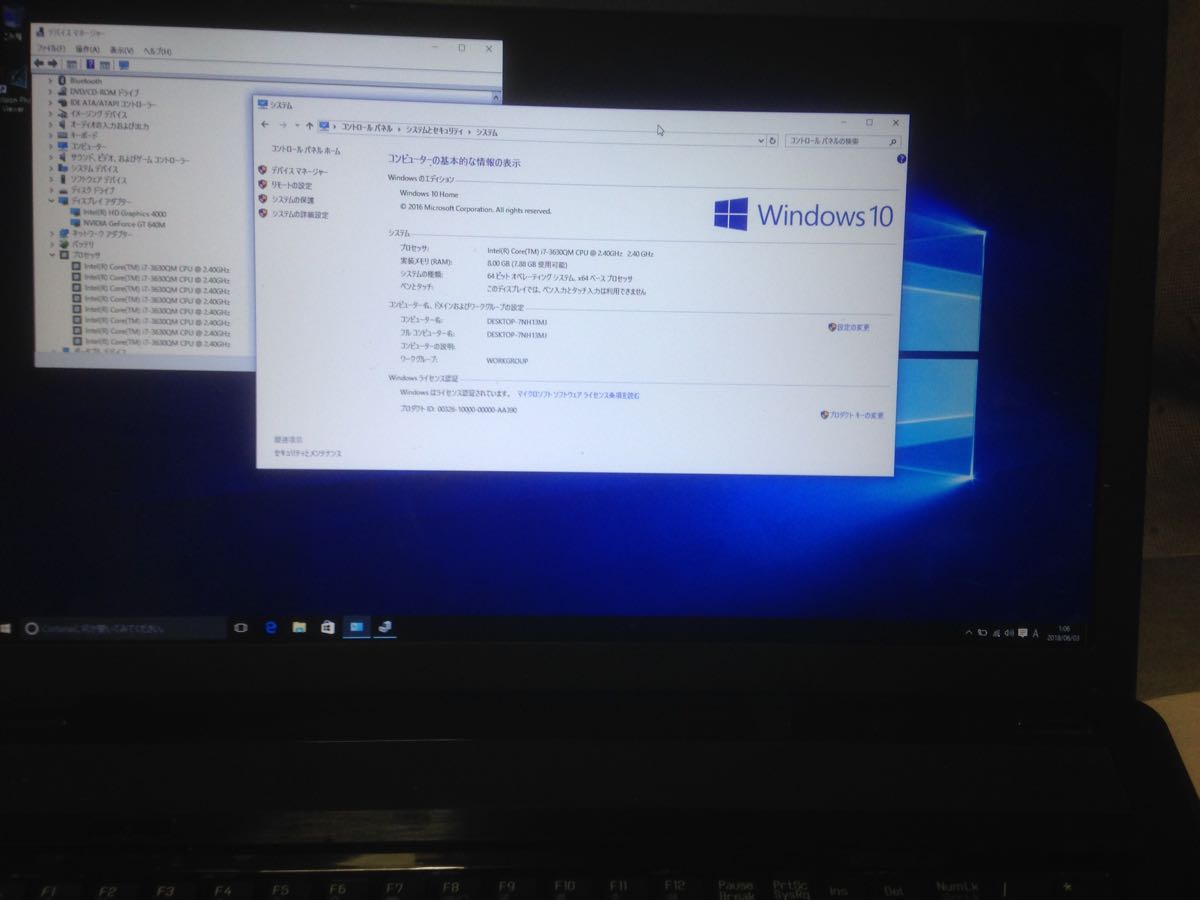
Task: Open コントロール パネル ホーム link
Action: coord(306,150)
